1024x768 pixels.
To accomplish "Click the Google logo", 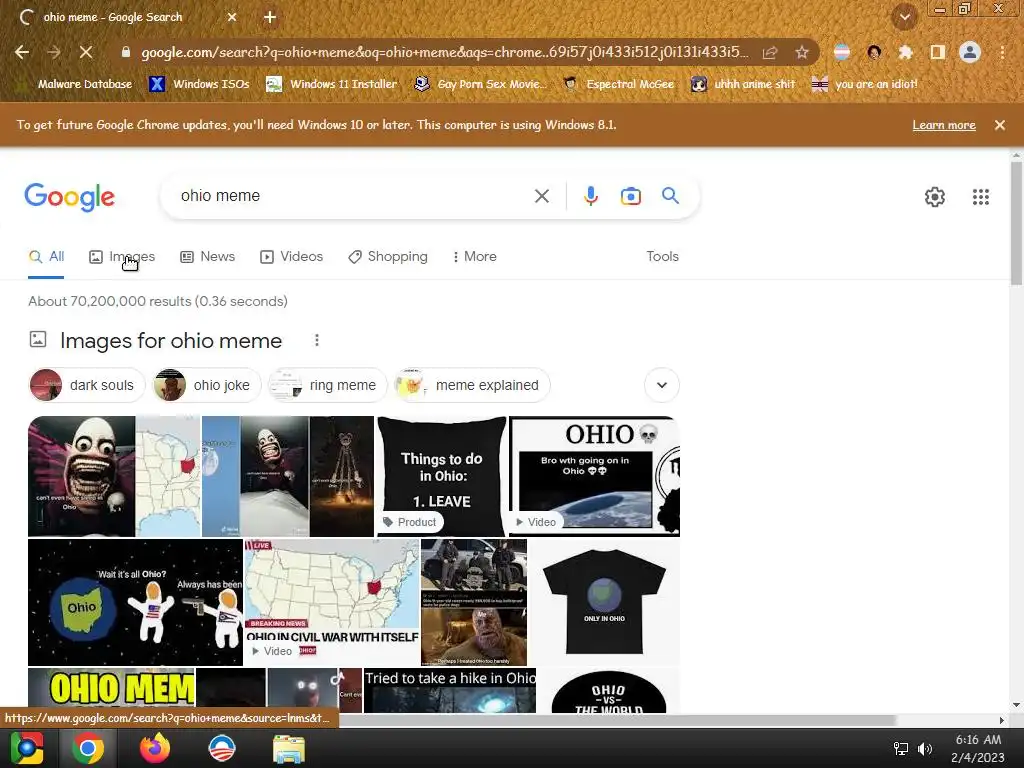I will (x=70, y=197).
